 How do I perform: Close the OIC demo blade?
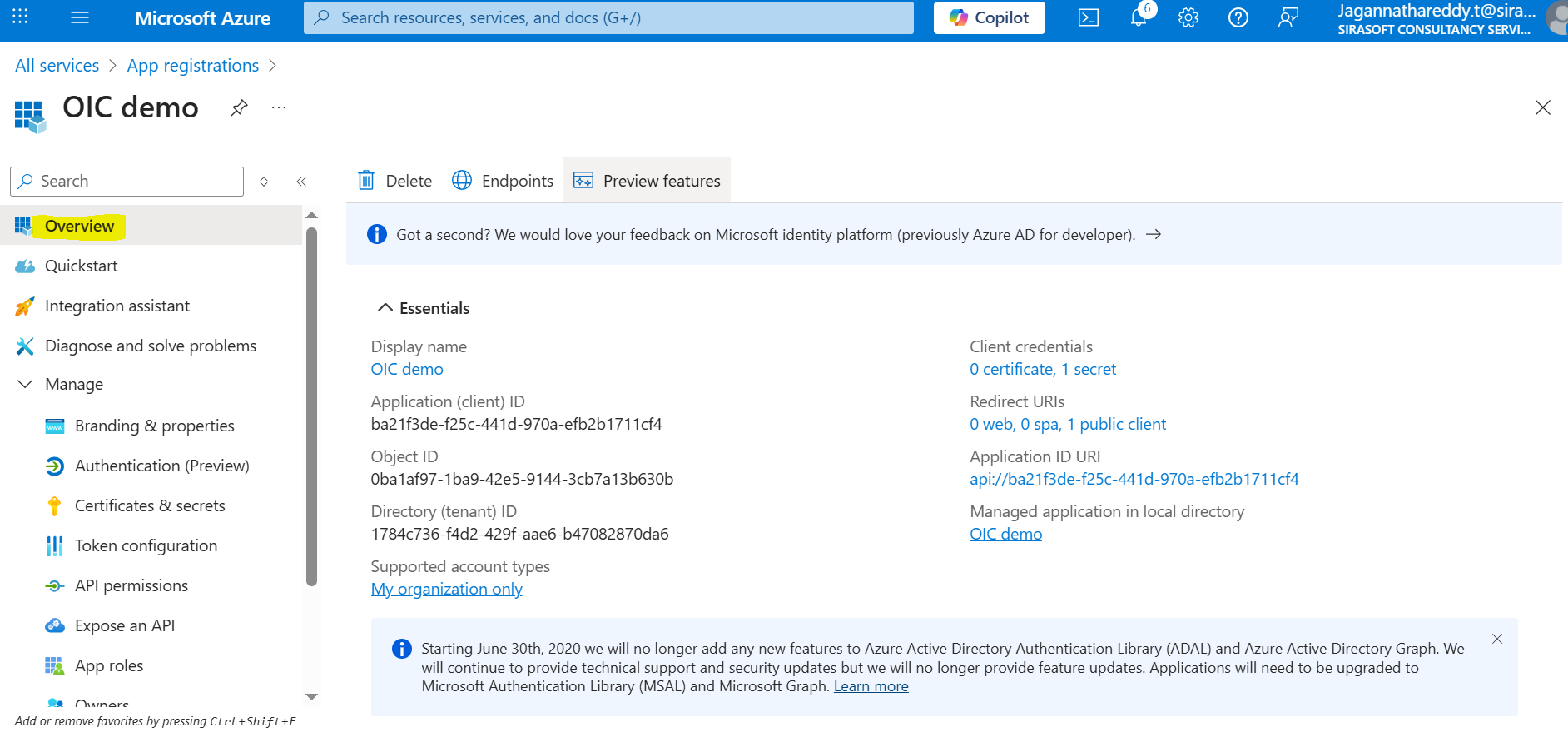coord(1543,107)
